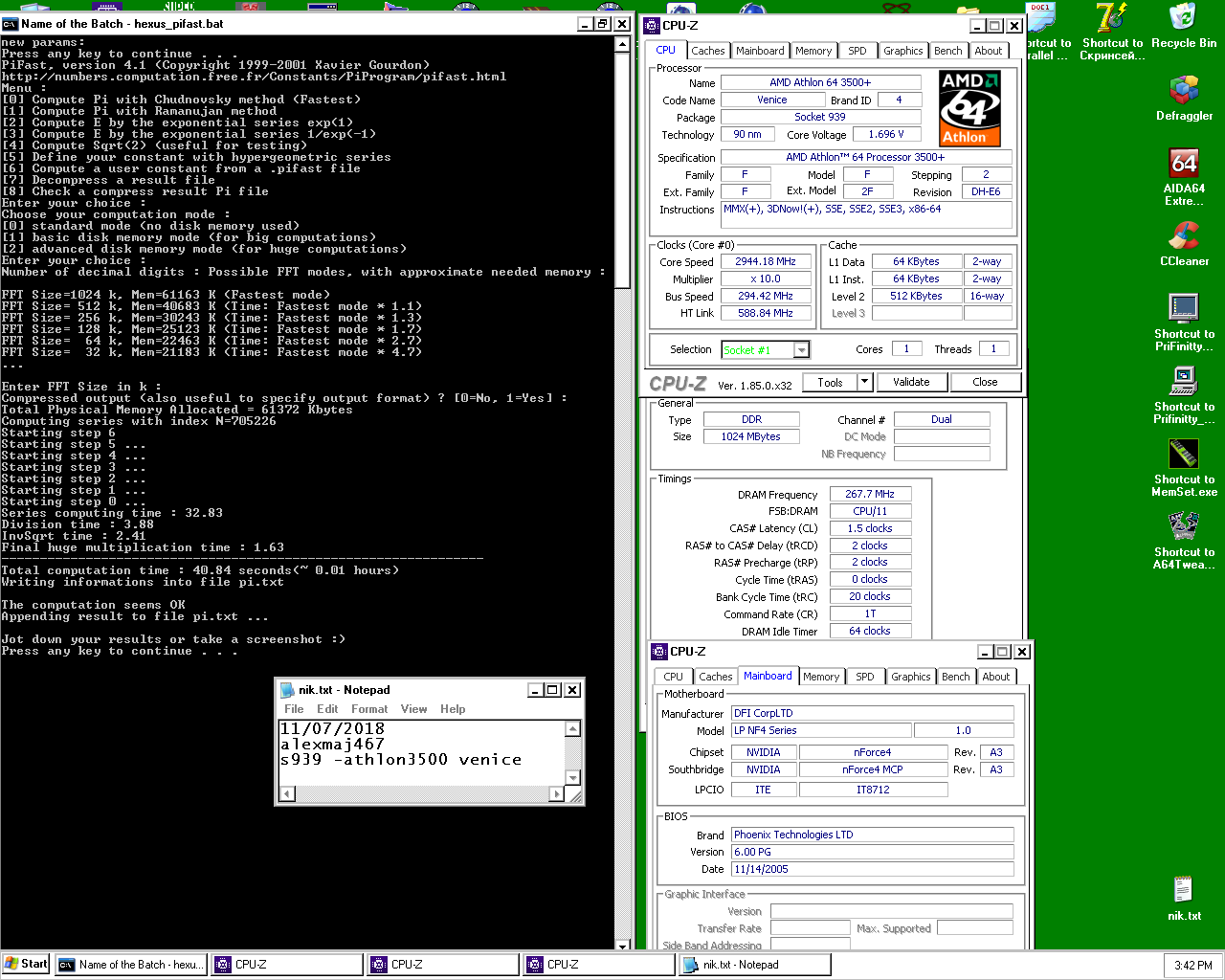The width and height of the screenshot is (1225, 980).
Task: Click the CPU Name field AMD Athlon 64 3500+
Action: click(x=820, y=82)
